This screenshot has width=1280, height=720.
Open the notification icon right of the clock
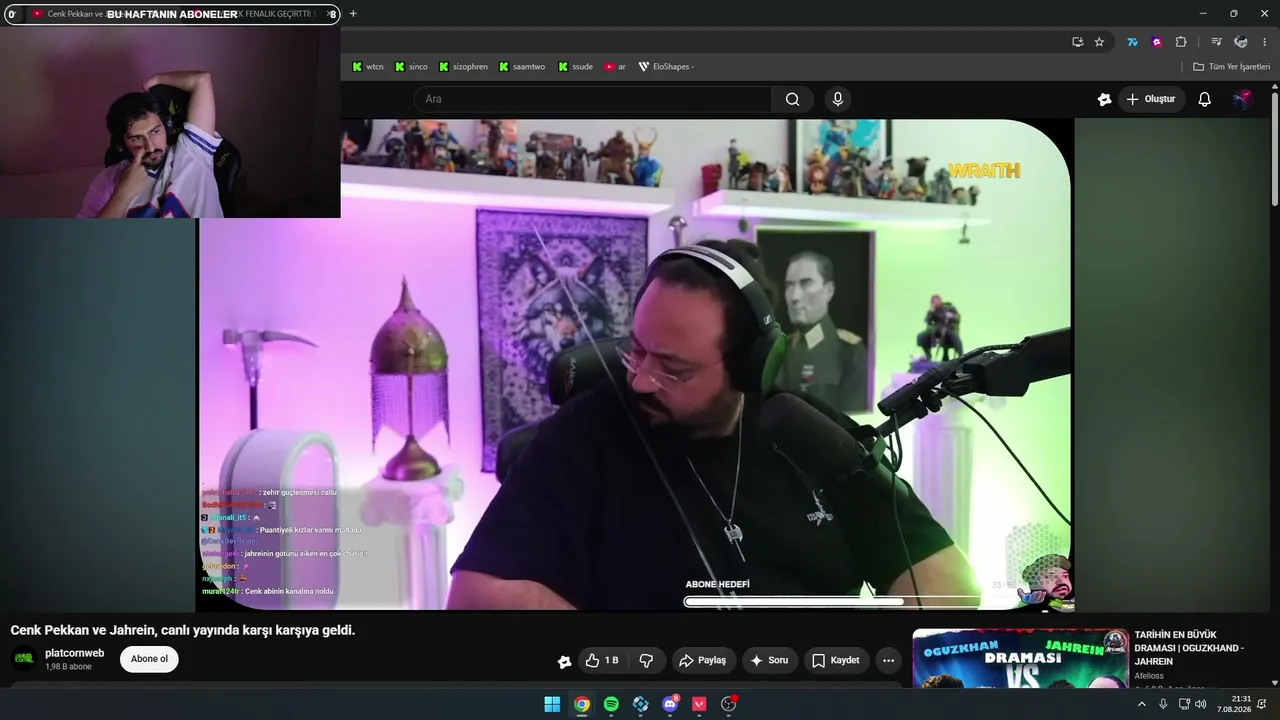click(1264, 704)
